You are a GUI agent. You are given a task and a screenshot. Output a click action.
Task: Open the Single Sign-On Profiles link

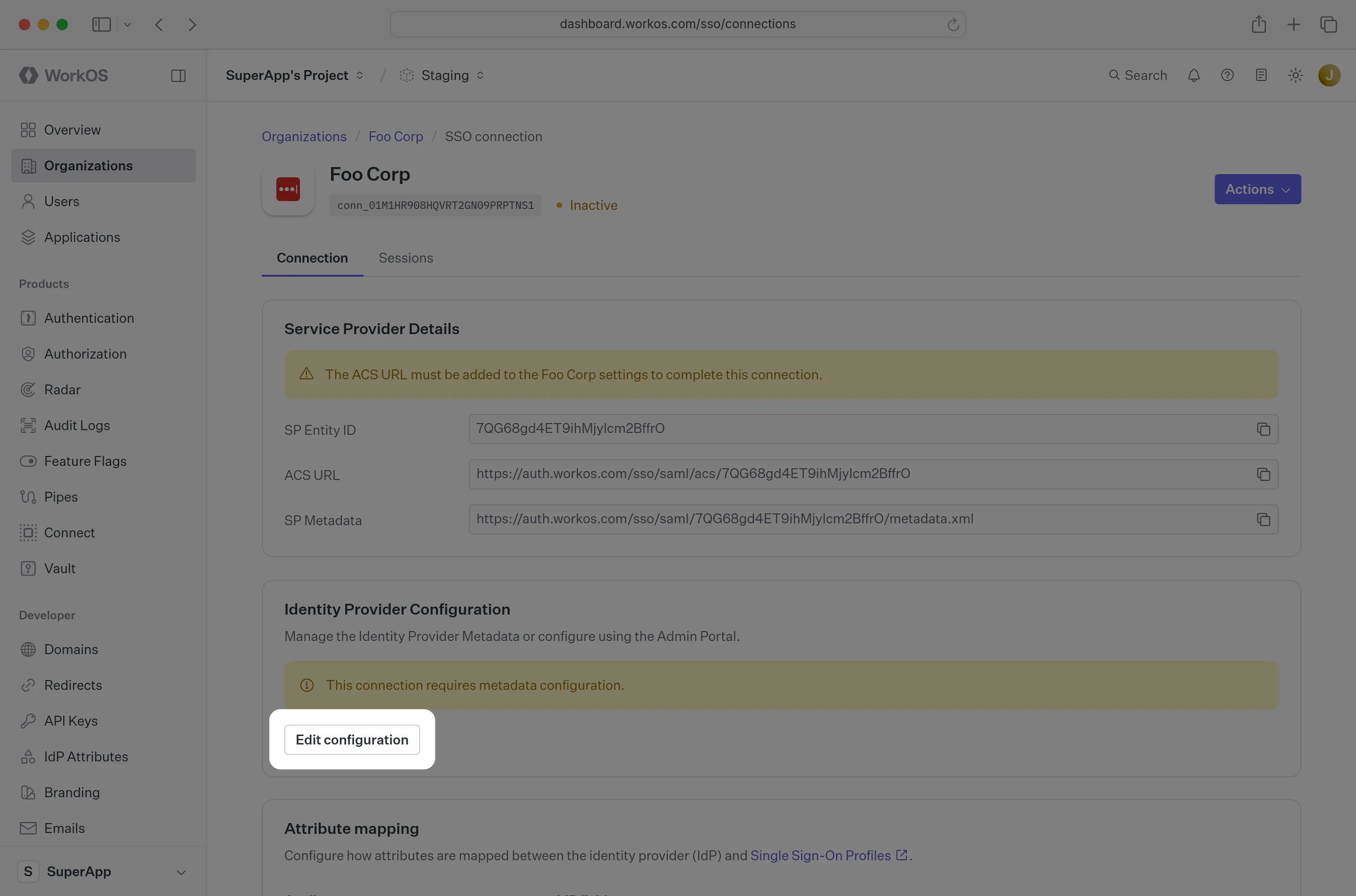(828, 856)
